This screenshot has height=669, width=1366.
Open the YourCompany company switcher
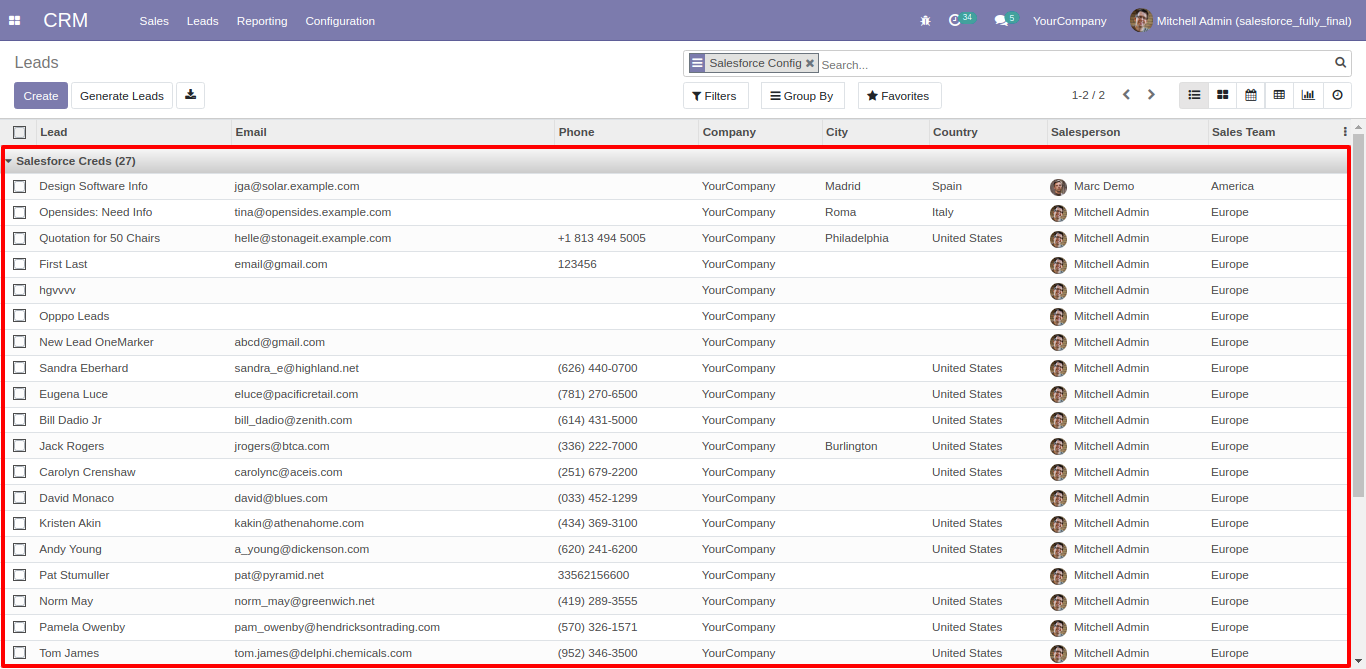coord(1069,21)
